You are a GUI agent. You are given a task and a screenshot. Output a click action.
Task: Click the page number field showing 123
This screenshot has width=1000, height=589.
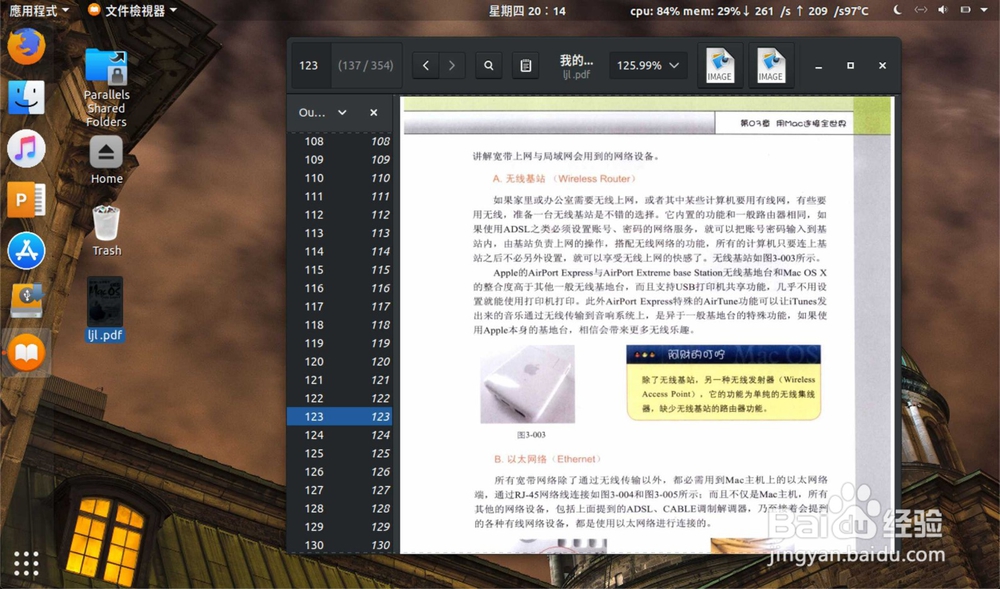click(309, 65)
